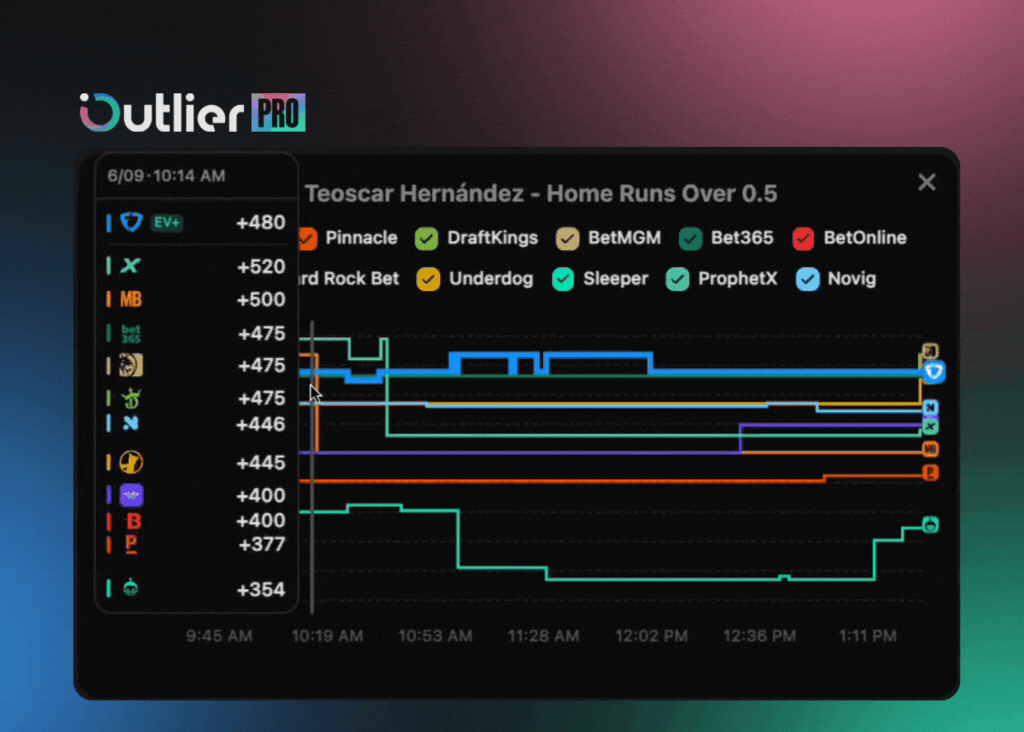Click the 12:36 PM time axis label
The width and height of the screenshot is (1024, 732).
point(760,636)
